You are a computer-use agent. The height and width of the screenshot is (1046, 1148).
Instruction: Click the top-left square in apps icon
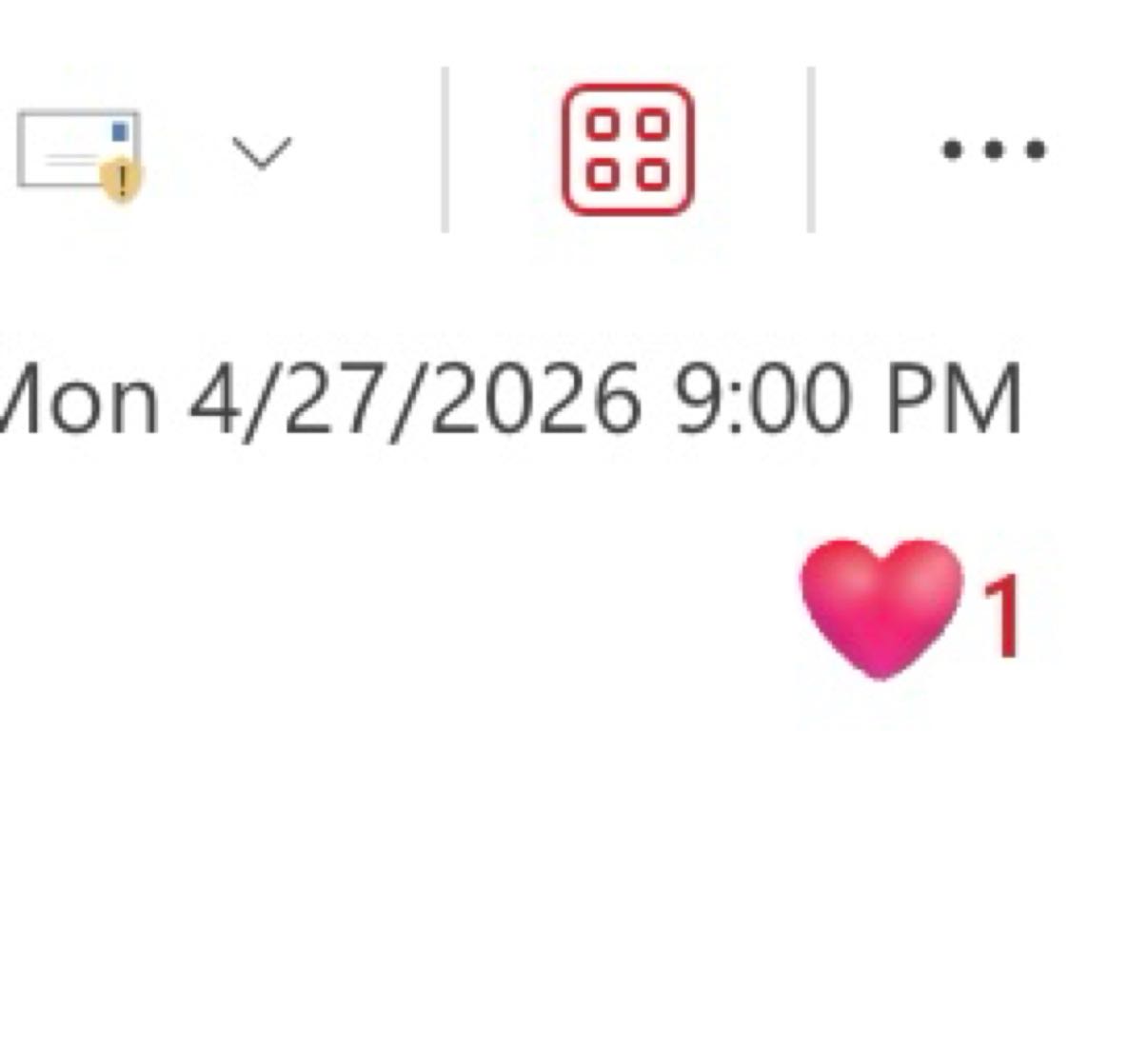(603, 125)
